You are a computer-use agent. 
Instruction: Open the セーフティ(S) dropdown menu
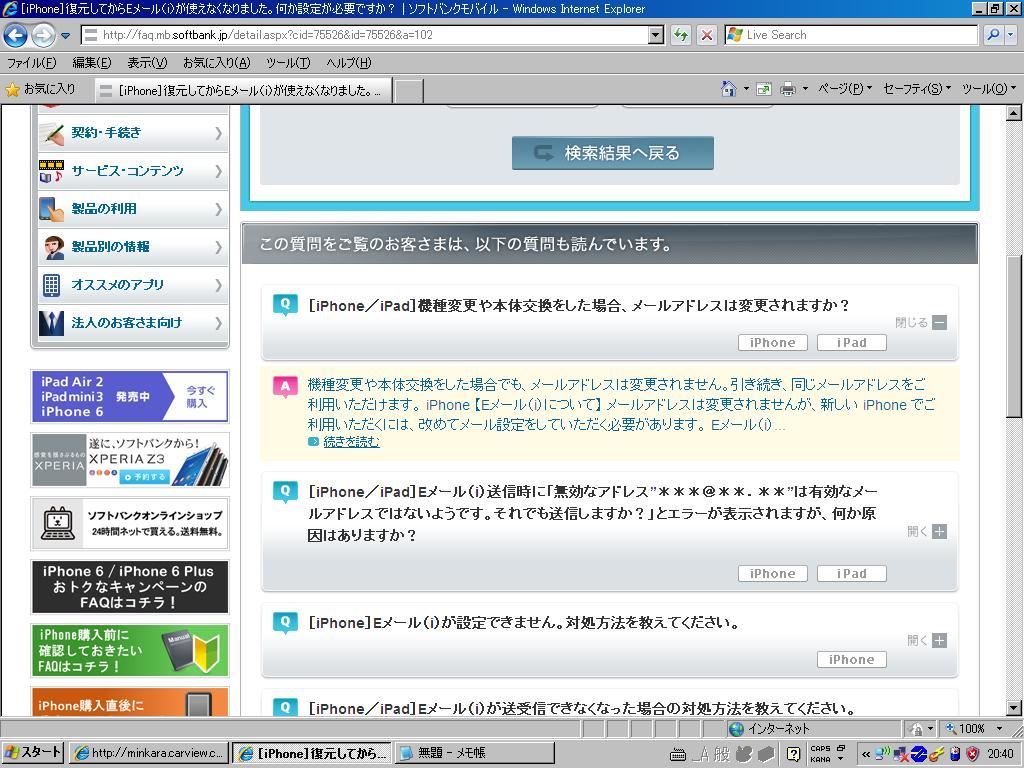917,89
